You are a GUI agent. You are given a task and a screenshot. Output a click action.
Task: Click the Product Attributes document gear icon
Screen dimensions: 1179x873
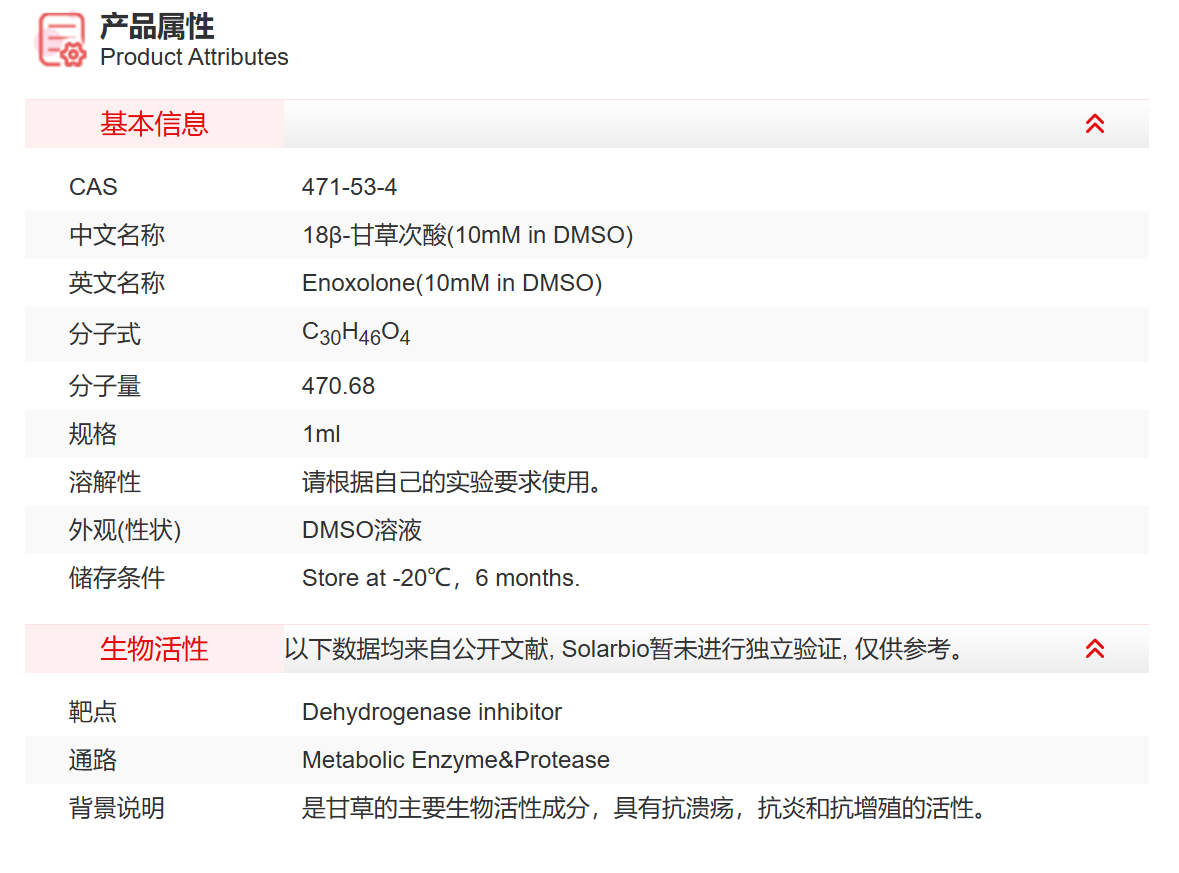(x=62, y=40)
